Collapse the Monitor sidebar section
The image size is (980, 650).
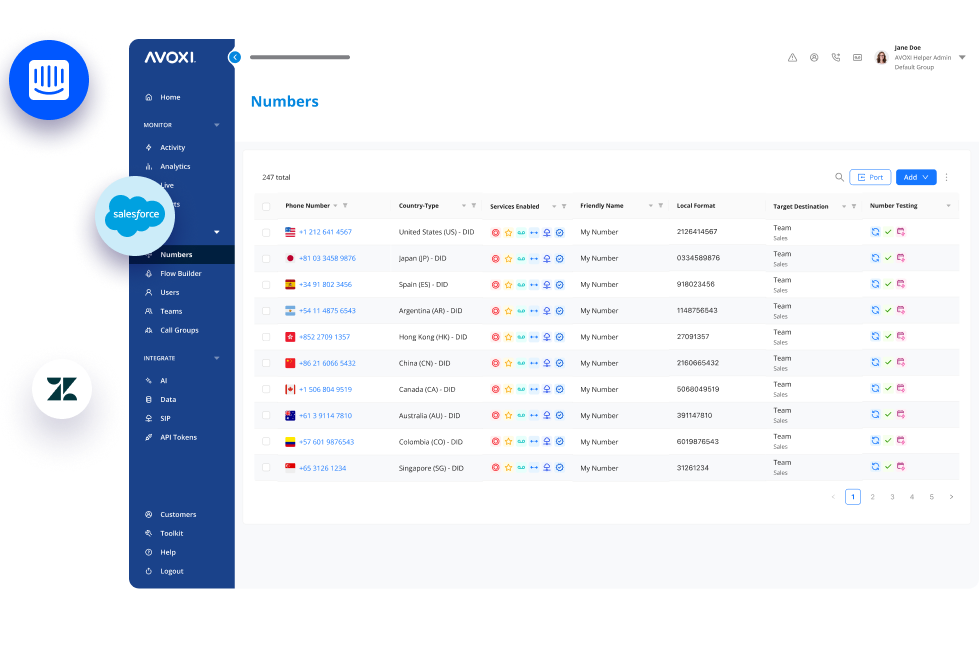click(x=217, y=125)
